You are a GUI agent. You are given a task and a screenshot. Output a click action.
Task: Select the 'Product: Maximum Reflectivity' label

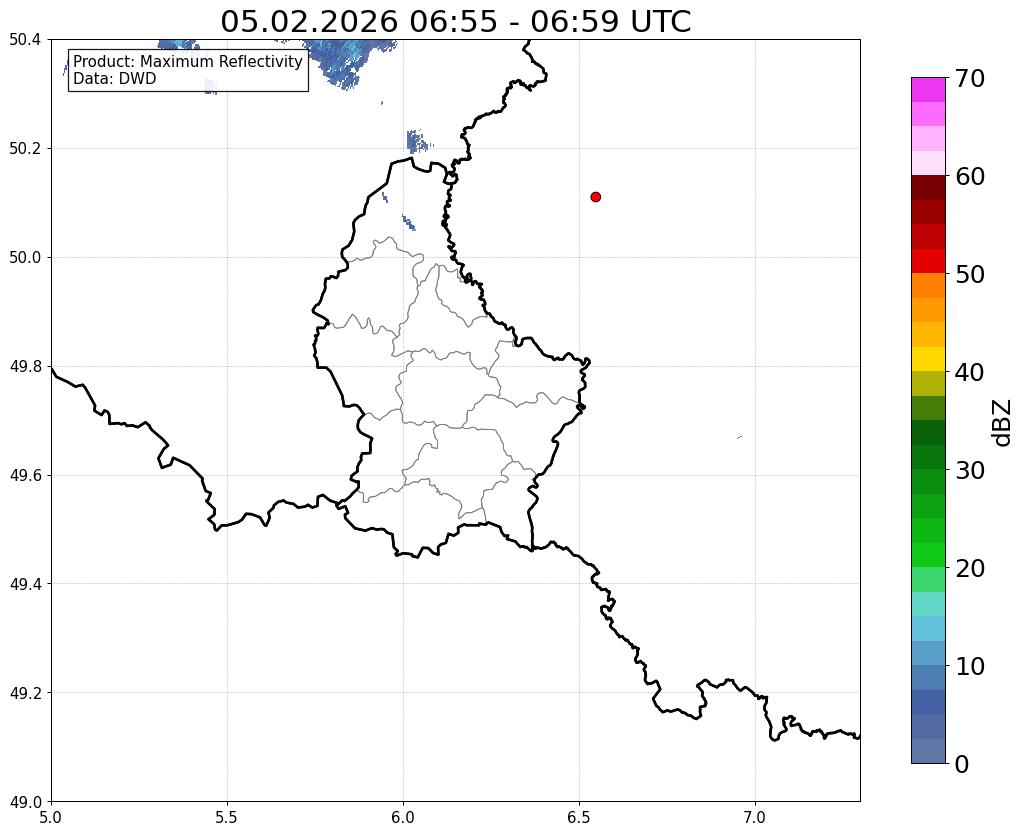click(x=188, y=61)
